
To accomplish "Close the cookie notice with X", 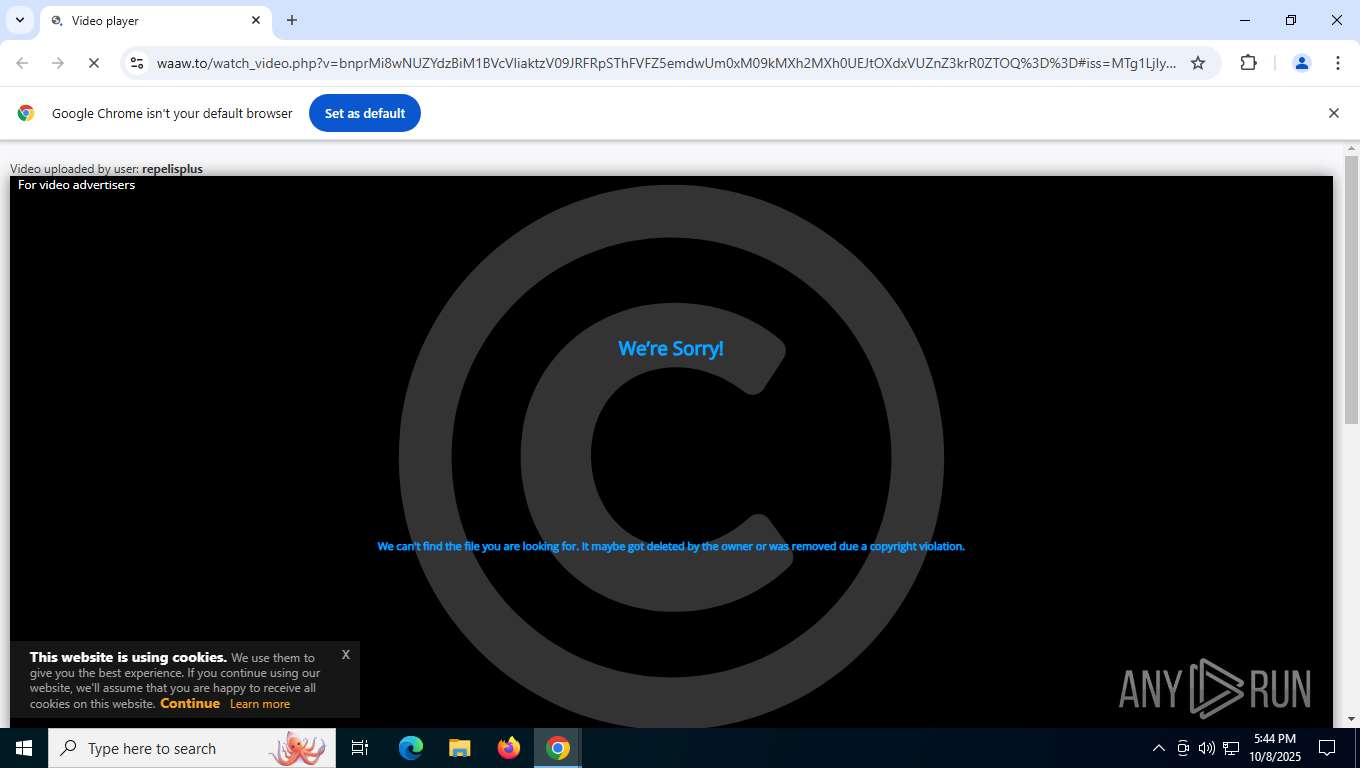I will [345, 654].
